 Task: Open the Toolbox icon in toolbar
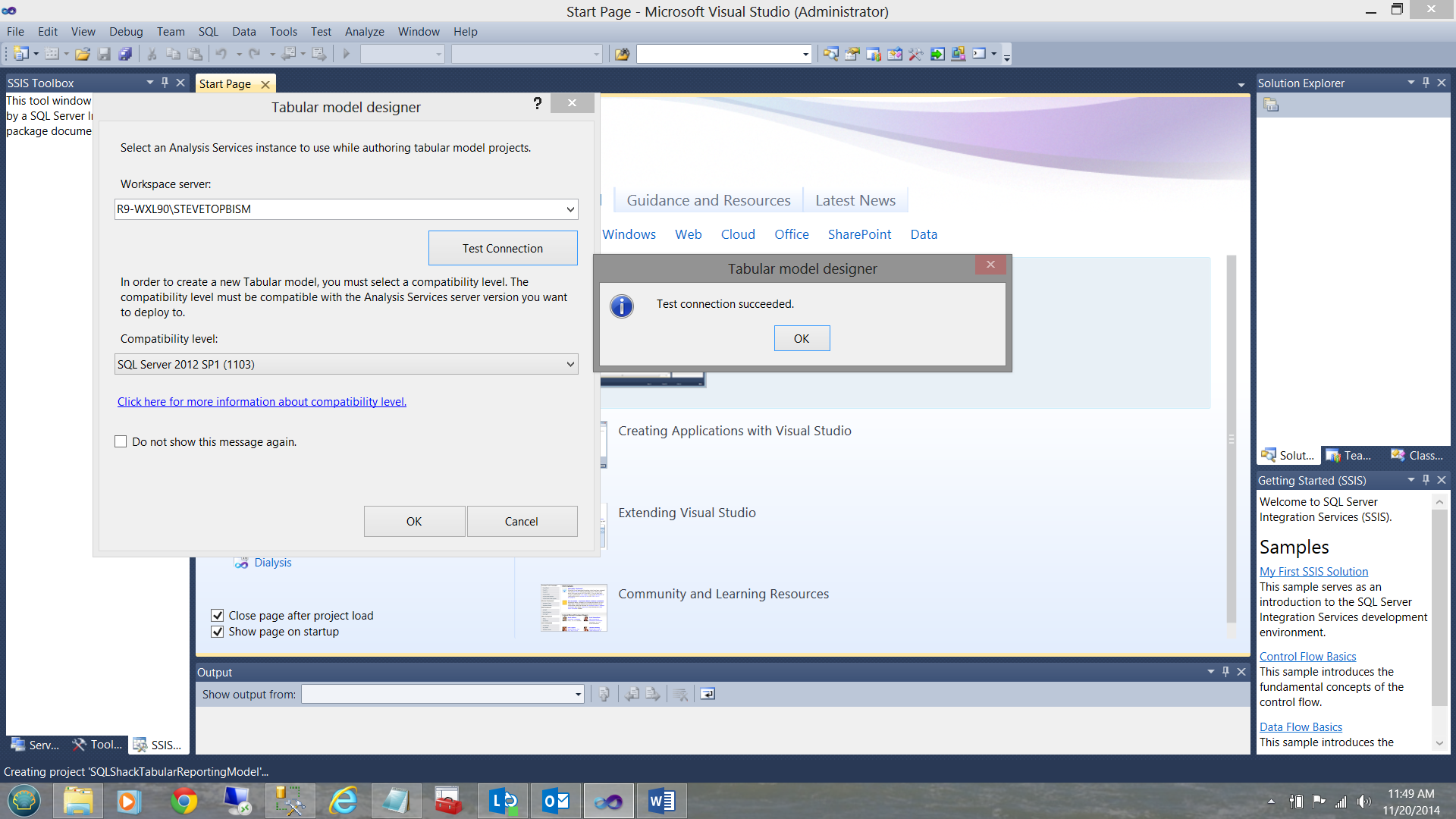click(x=915, y=54)
